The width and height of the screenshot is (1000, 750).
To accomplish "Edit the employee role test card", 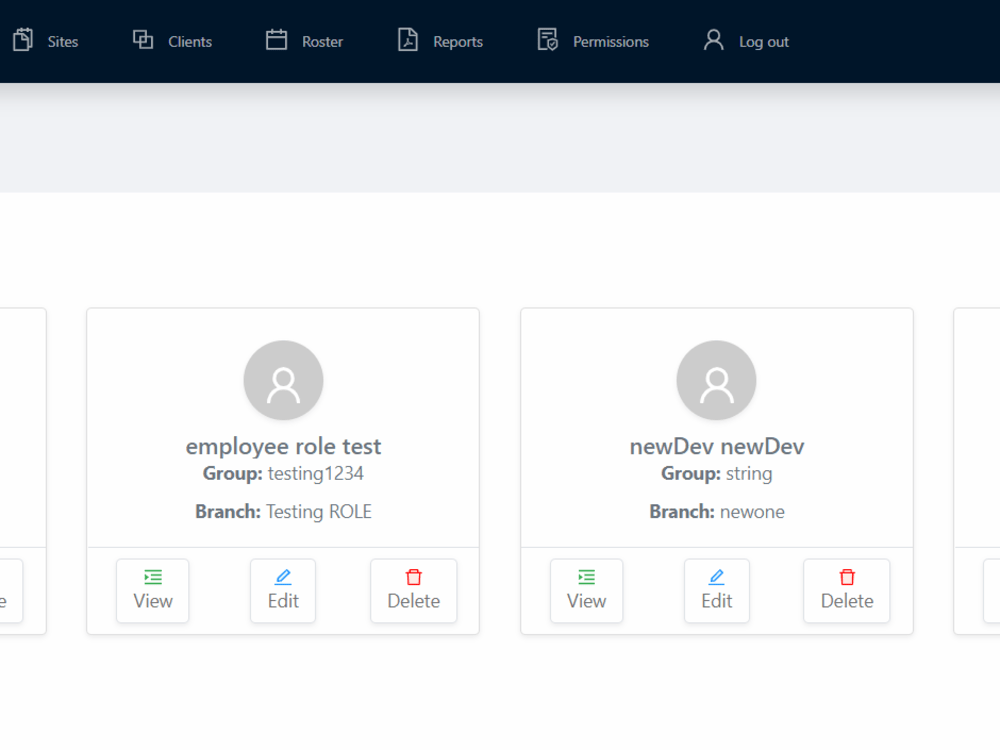I will [283, 591].
